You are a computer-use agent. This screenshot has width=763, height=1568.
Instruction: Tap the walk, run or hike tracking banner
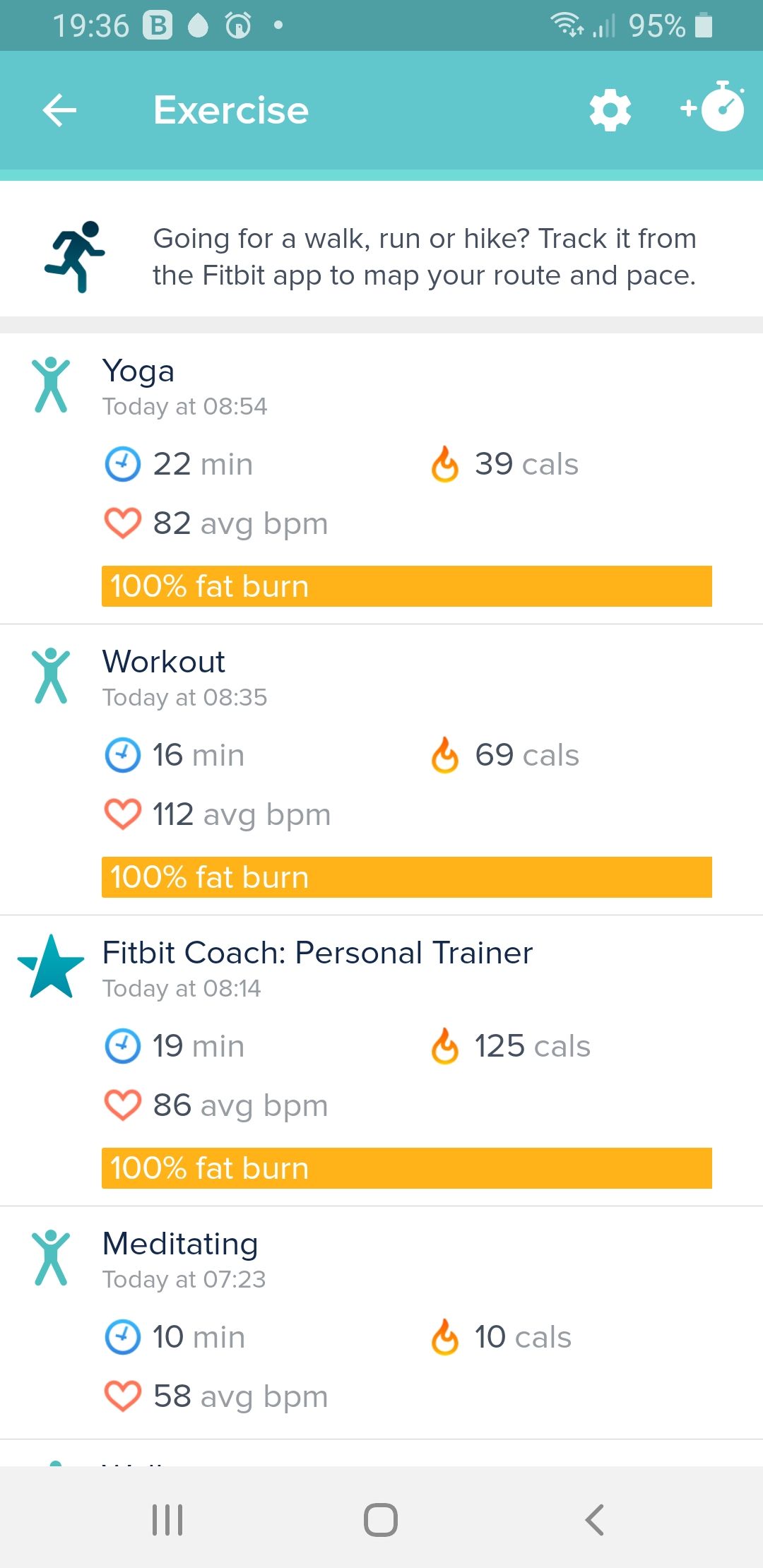coord(424,257)
